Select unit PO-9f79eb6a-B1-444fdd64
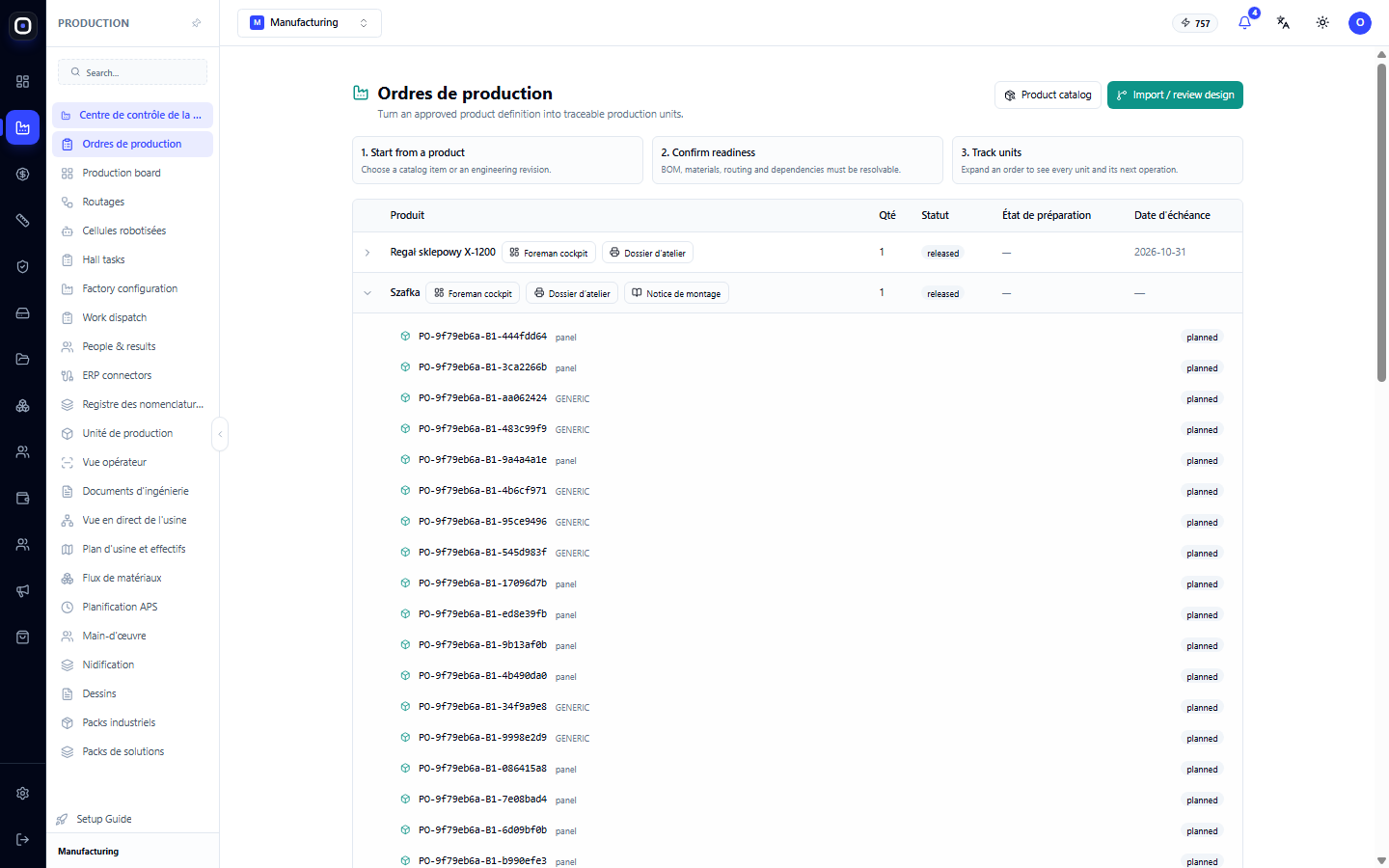This screenshot has height=868, width=1389. [482, 337]
